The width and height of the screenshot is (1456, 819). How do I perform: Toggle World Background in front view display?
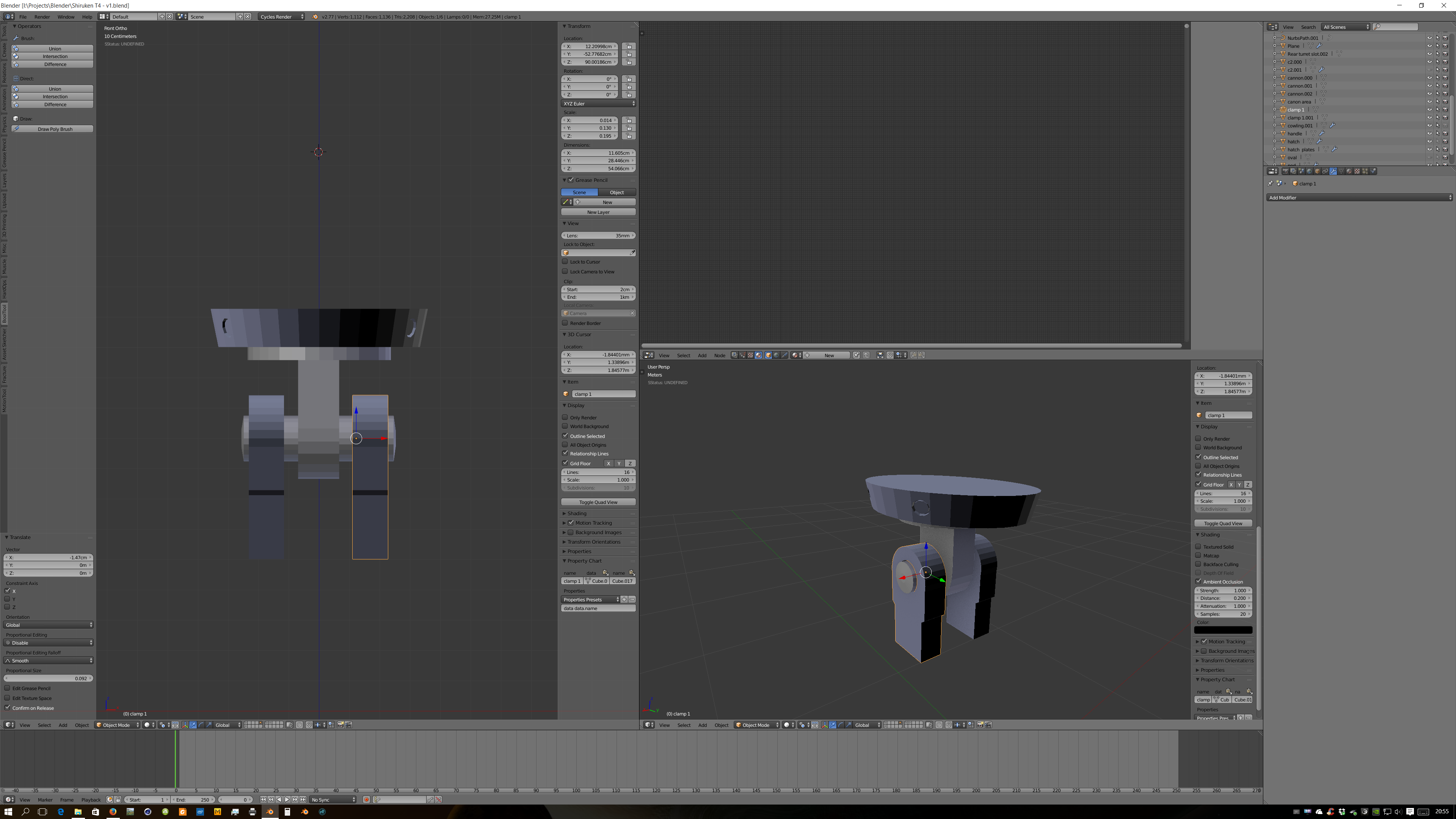565,426
